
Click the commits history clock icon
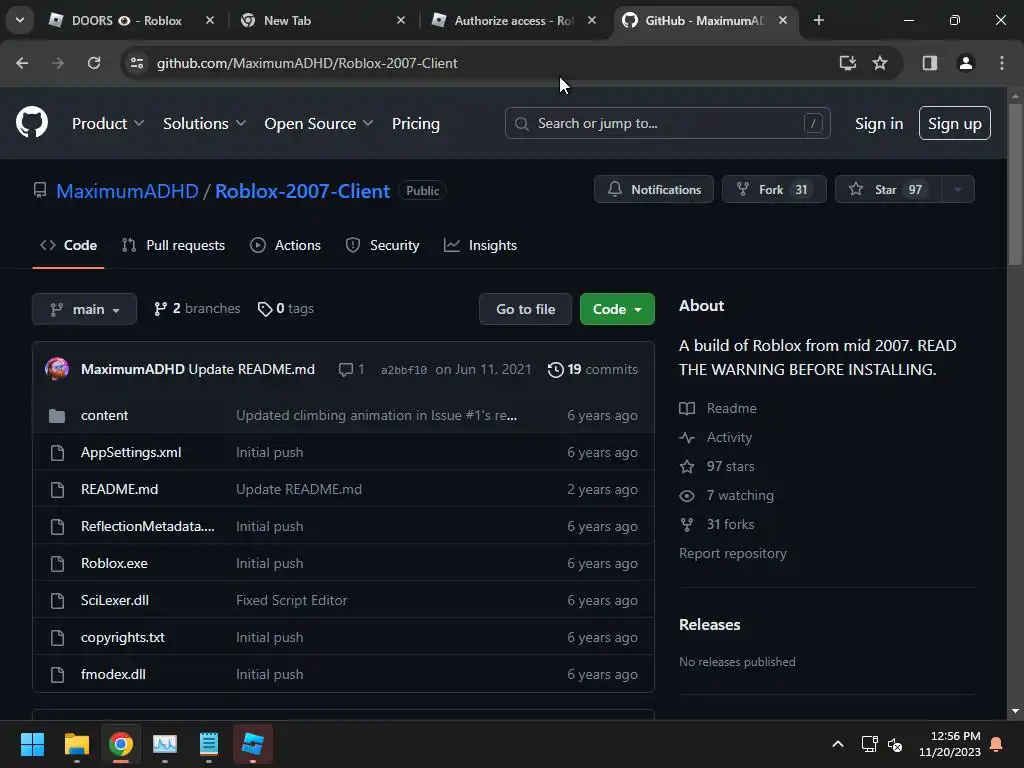tap(556, 370)
